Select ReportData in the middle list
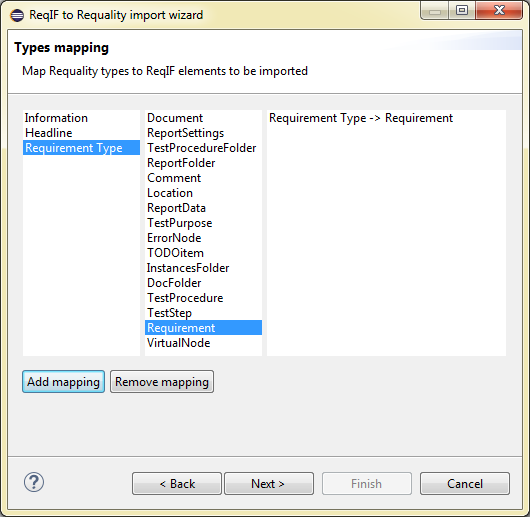 tap(203, 208)
